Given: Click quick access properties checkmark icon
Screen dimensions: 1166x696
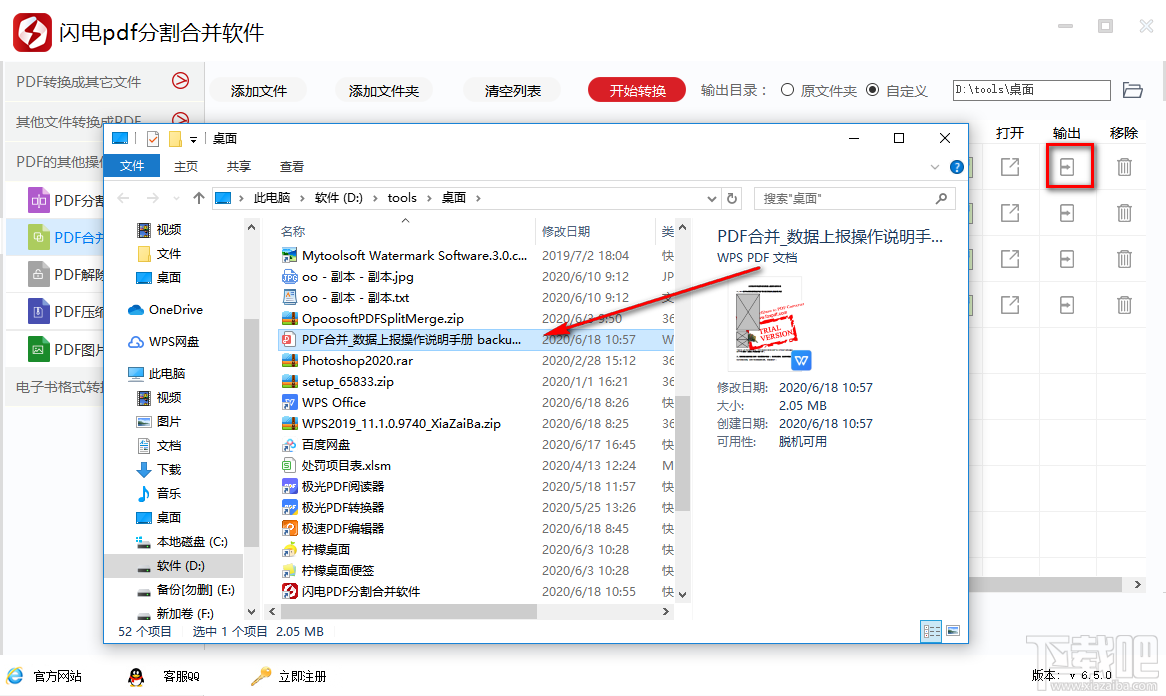Looking at the screenshot, I should [153, 138].
